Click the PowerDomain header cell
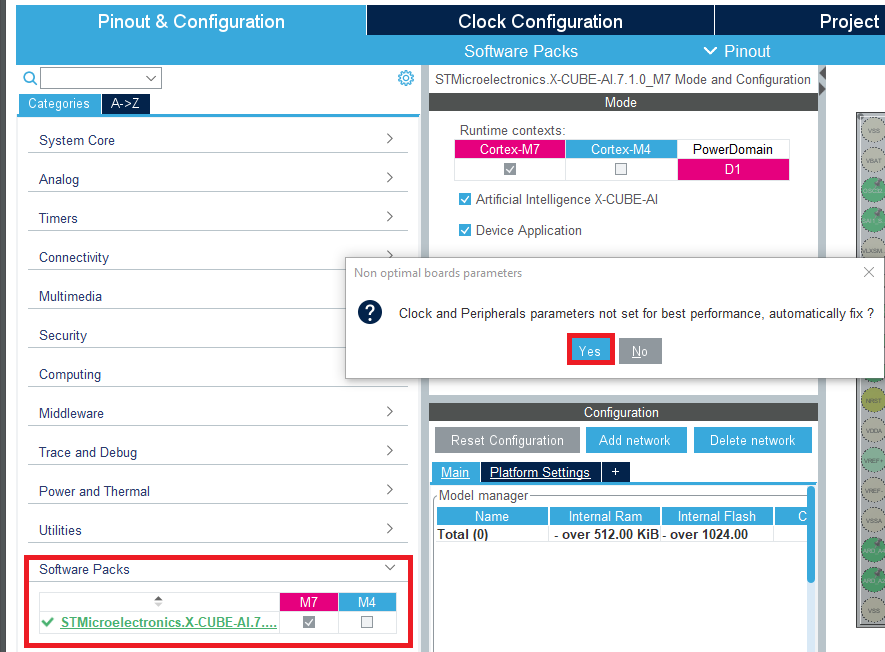885x652 pixels. tap(733, 149)
